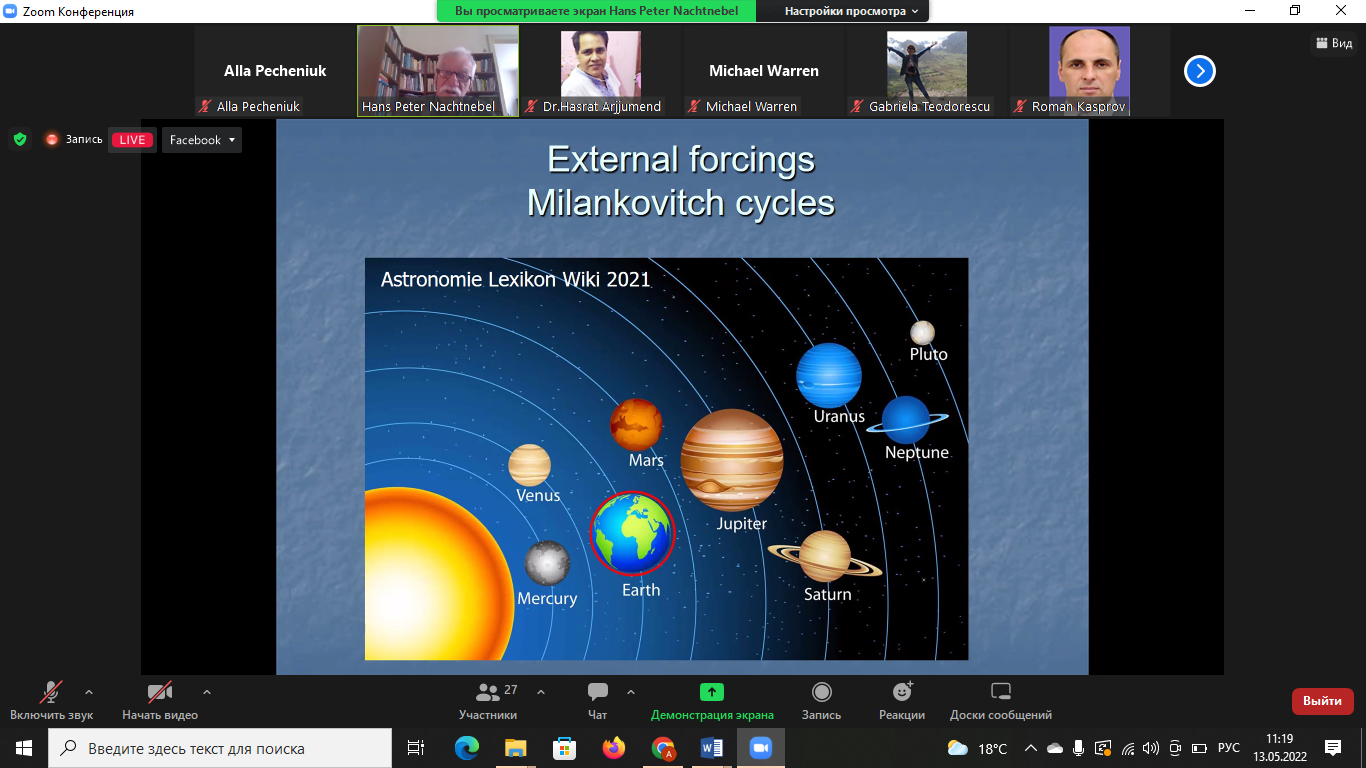Open the Participants panel icon

click(488, 693)
